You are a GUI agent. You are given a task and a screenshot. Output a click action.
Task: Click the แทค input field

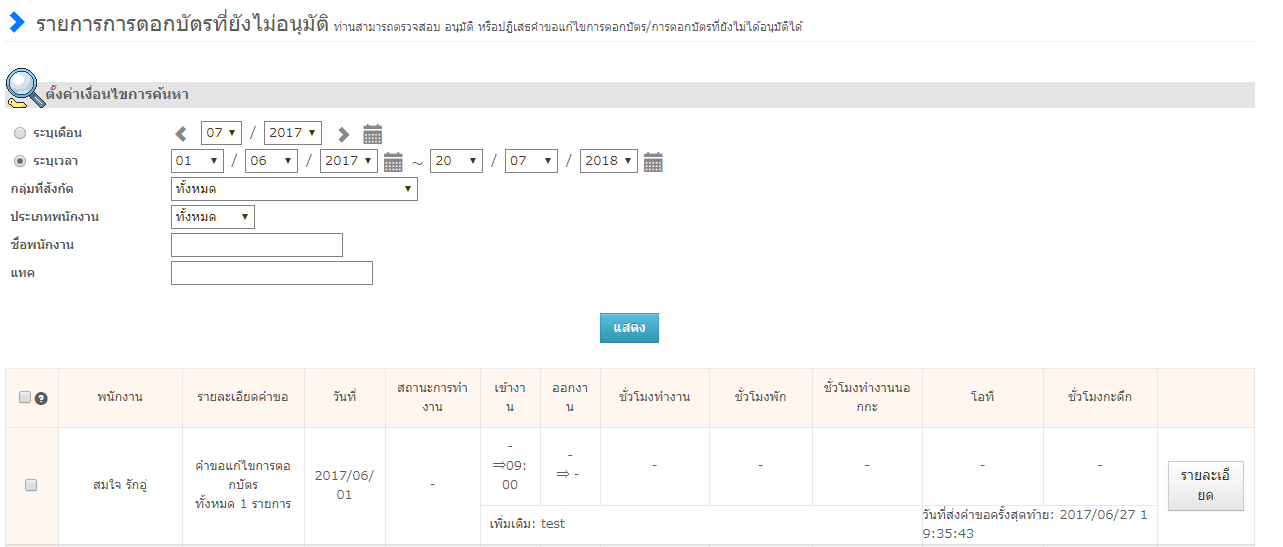pyautogui.click(x=272, y=273)
